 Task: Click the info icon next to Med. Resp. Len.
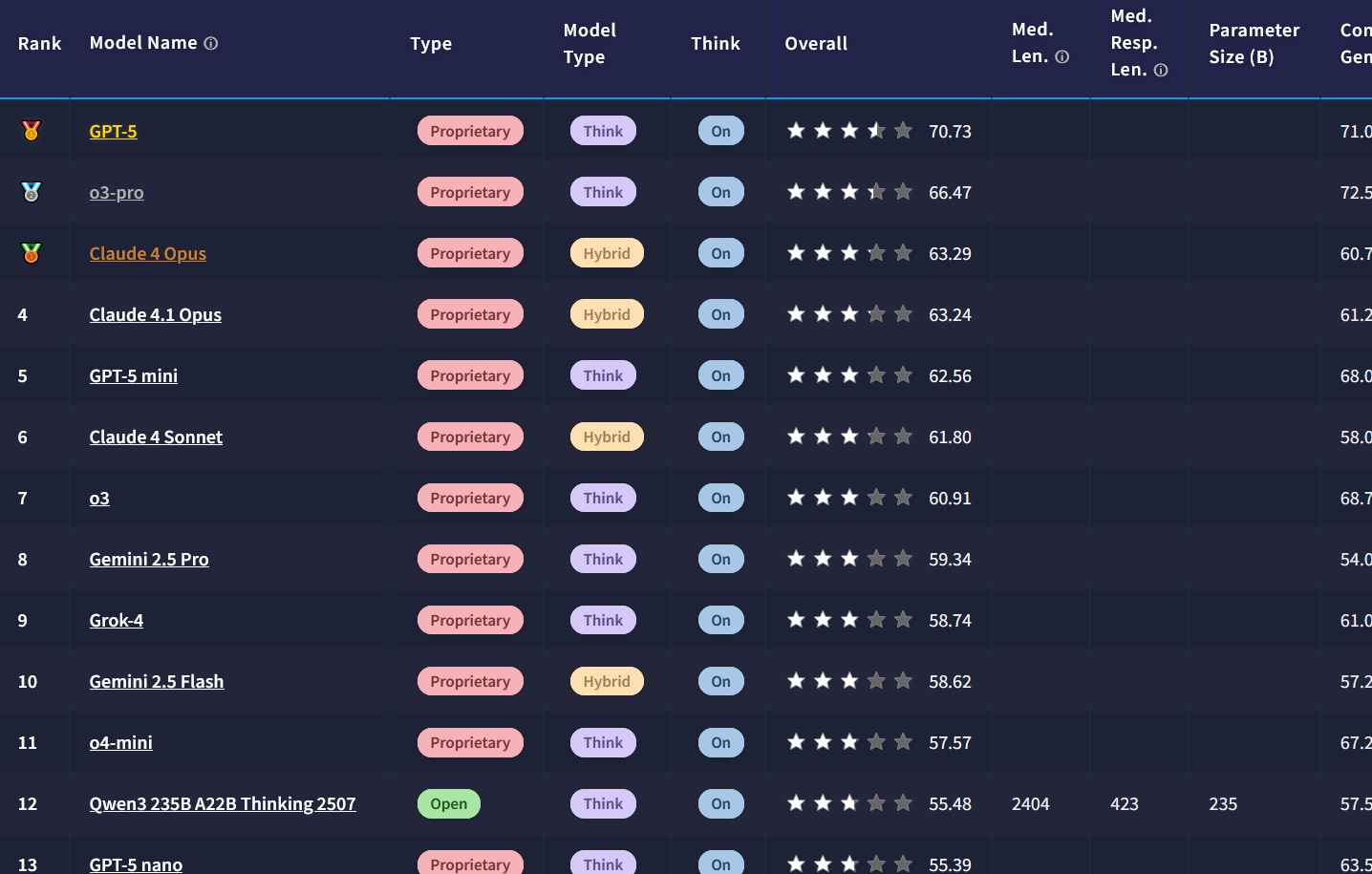tap(1161, 71)
